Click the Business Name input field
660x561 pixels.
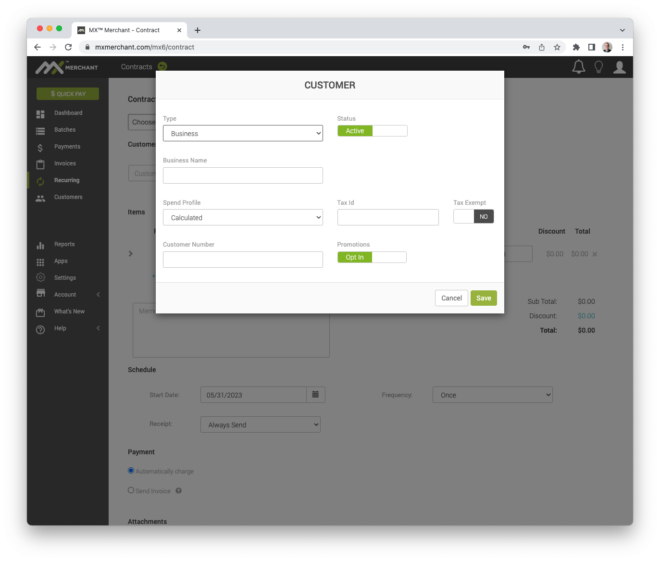point(243,175)
